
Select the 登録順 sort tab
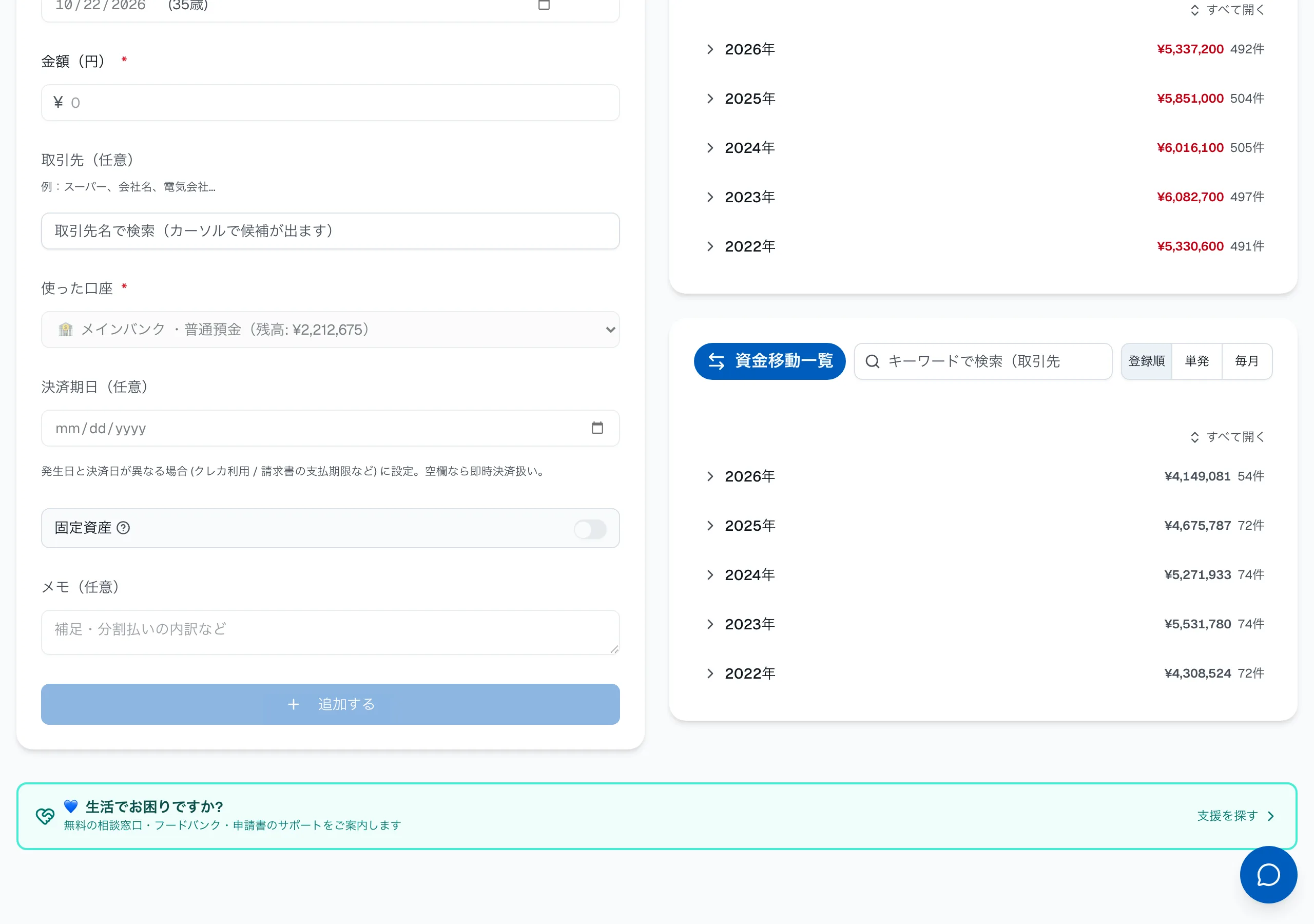1146,361
